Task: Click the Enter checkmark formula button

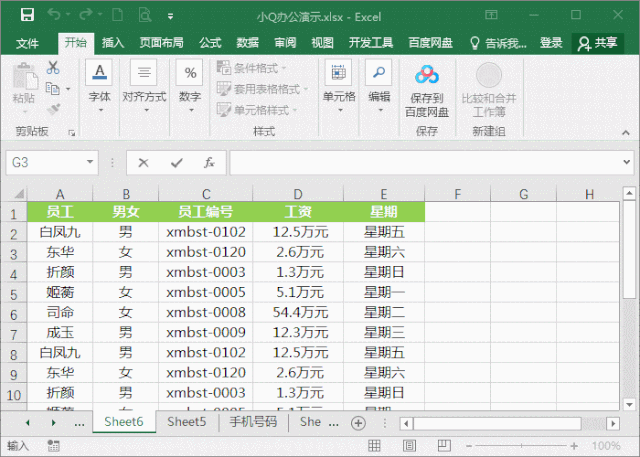Action: click(177, 163)
